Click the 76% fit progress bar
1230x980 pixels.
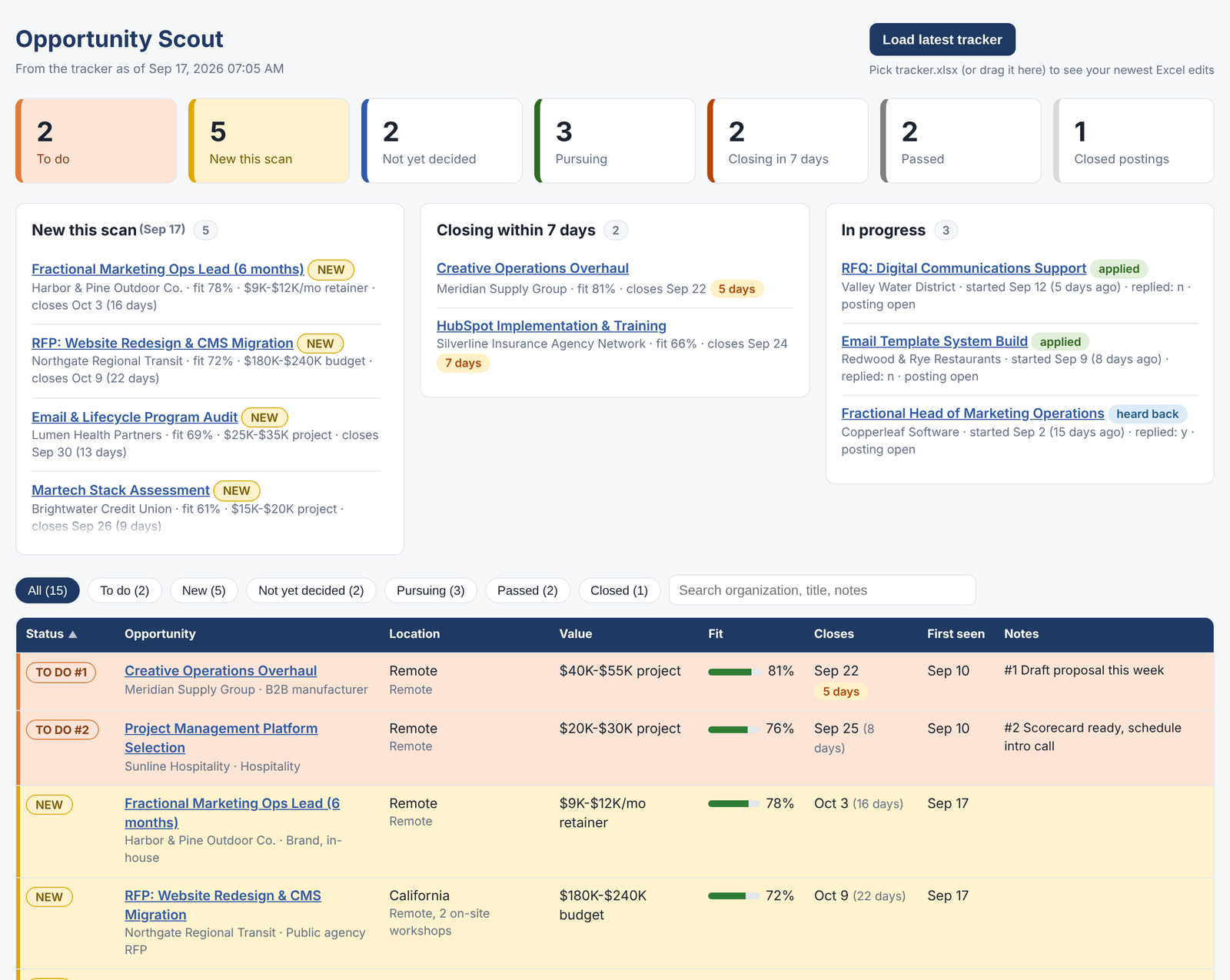click(x=734, y=729)
